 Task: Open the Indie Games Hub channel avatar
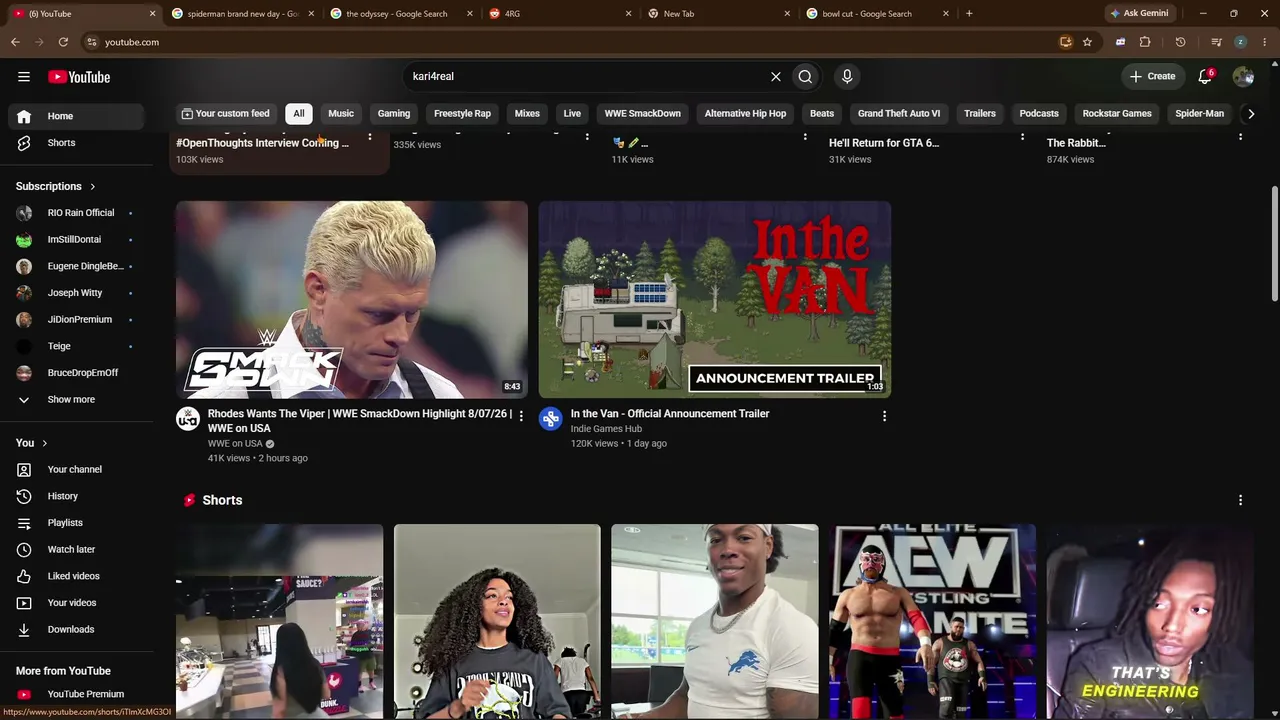(551, 419)
